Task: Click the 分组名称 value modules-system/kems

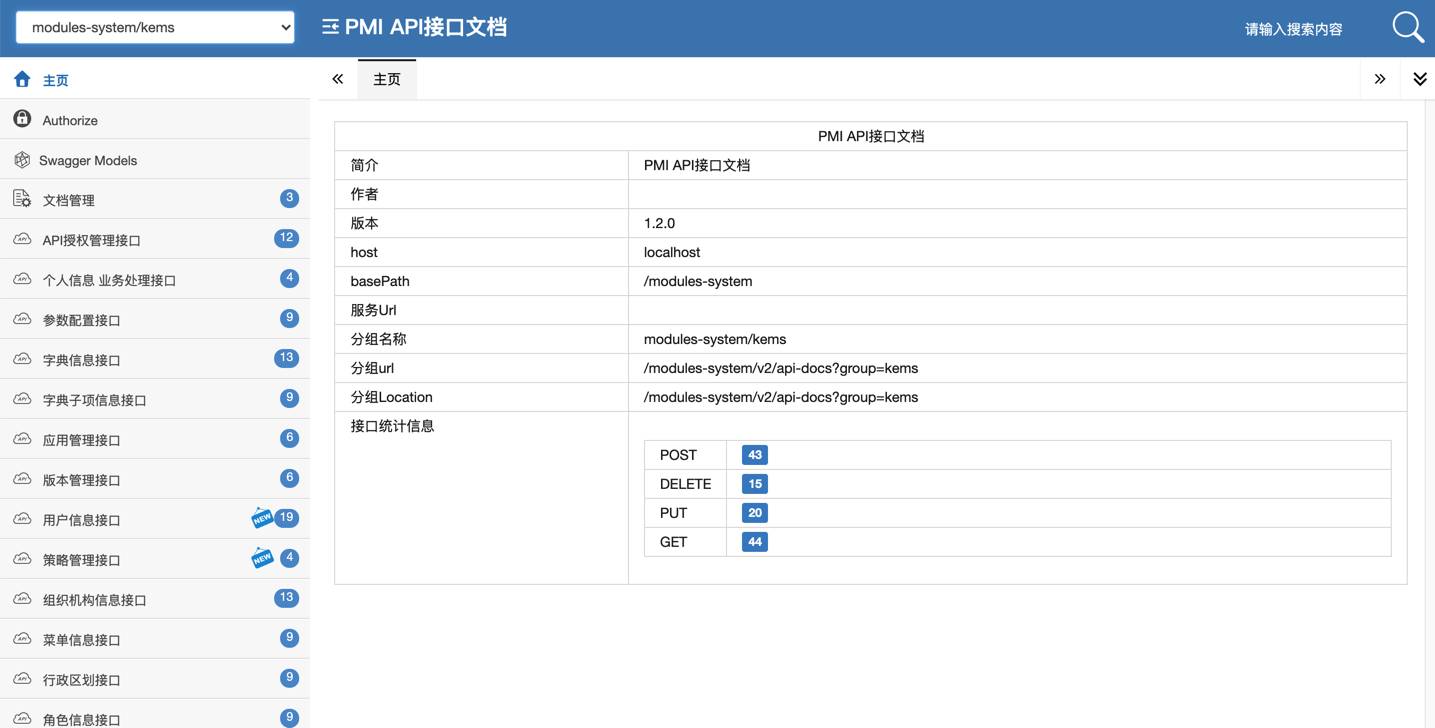Action: [715, 339]
